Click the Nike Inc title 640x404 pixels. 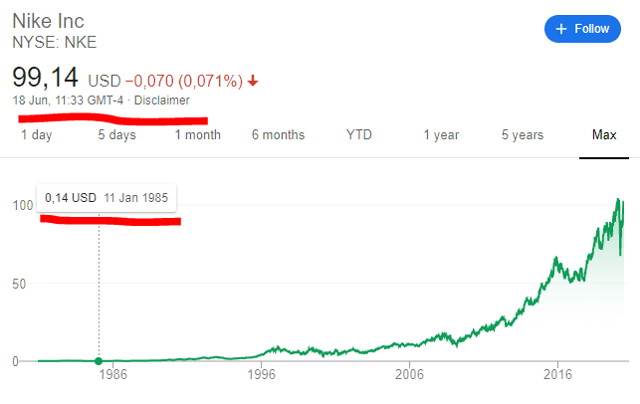coord(48,21)
